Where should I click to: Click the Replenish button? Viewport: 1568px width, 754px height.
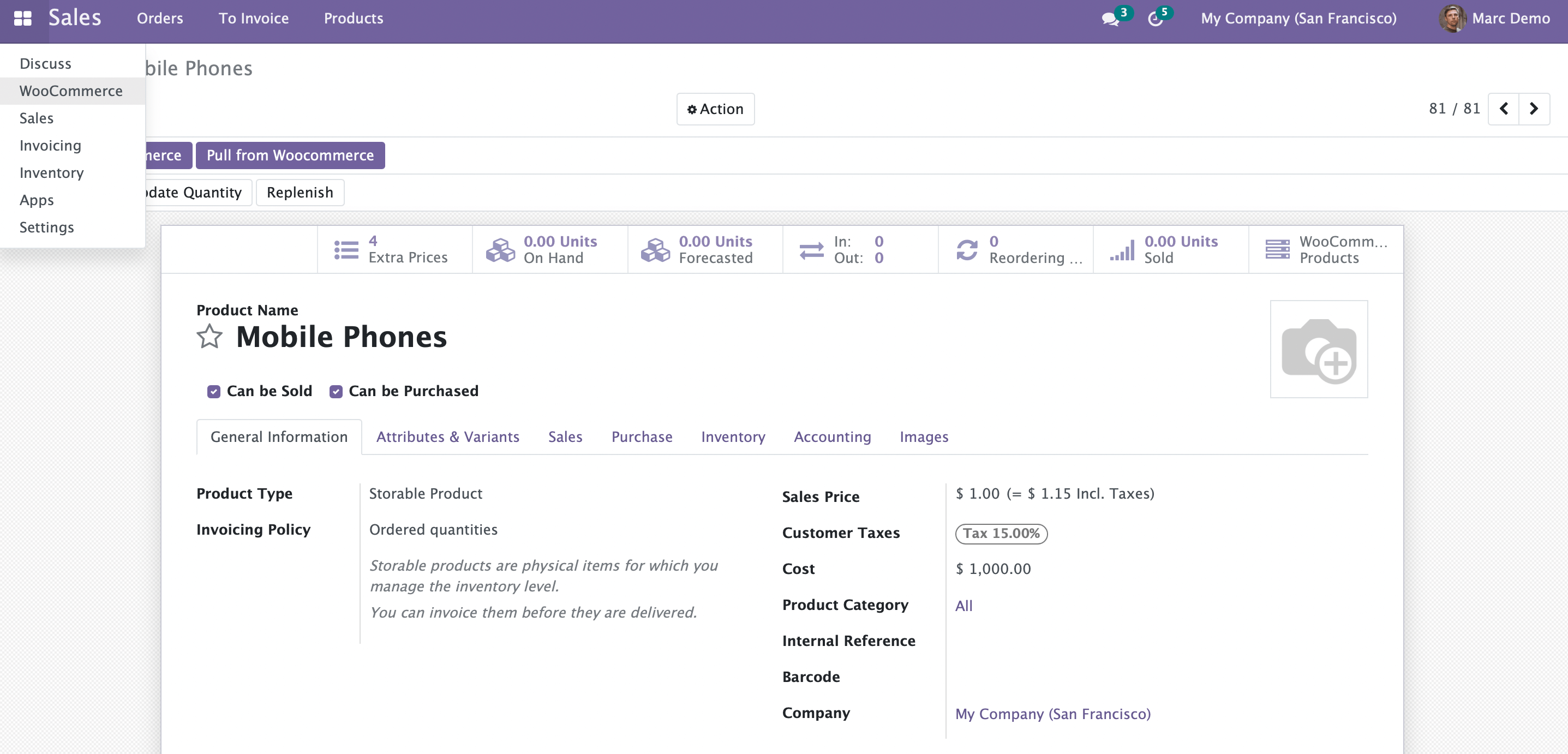click(x=300, y=192)
